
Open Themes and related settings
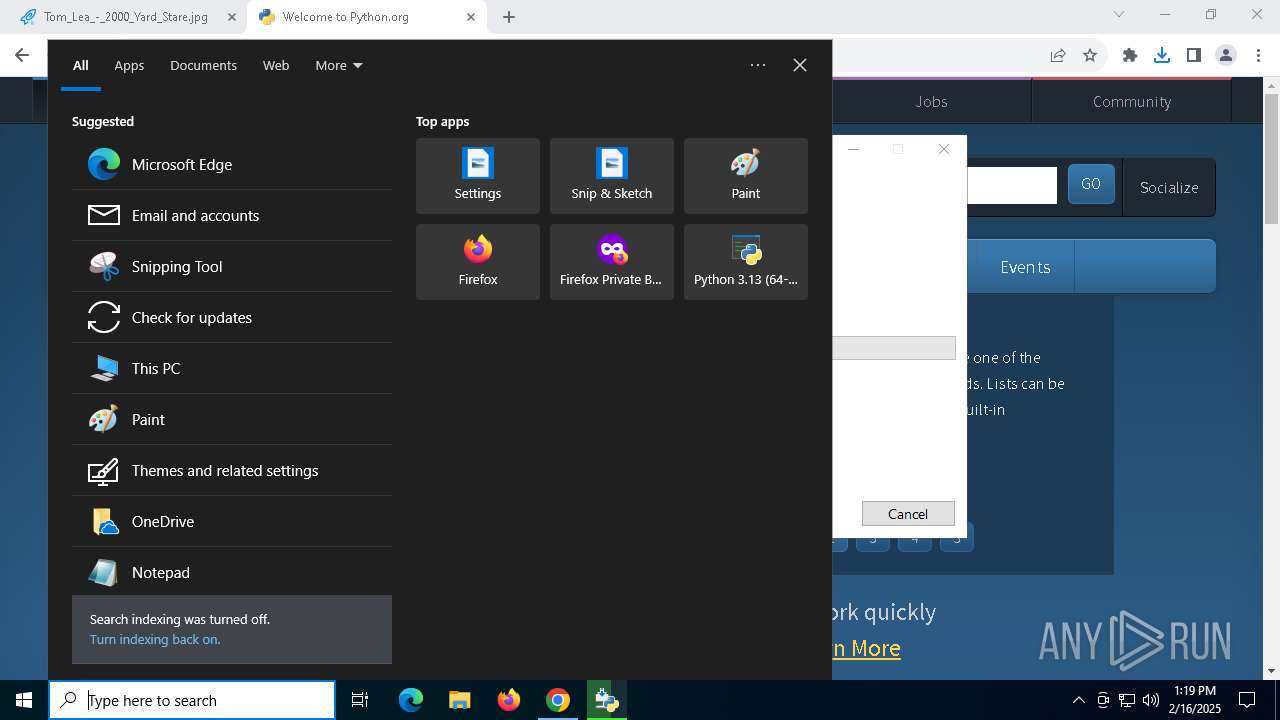(232, 470)
